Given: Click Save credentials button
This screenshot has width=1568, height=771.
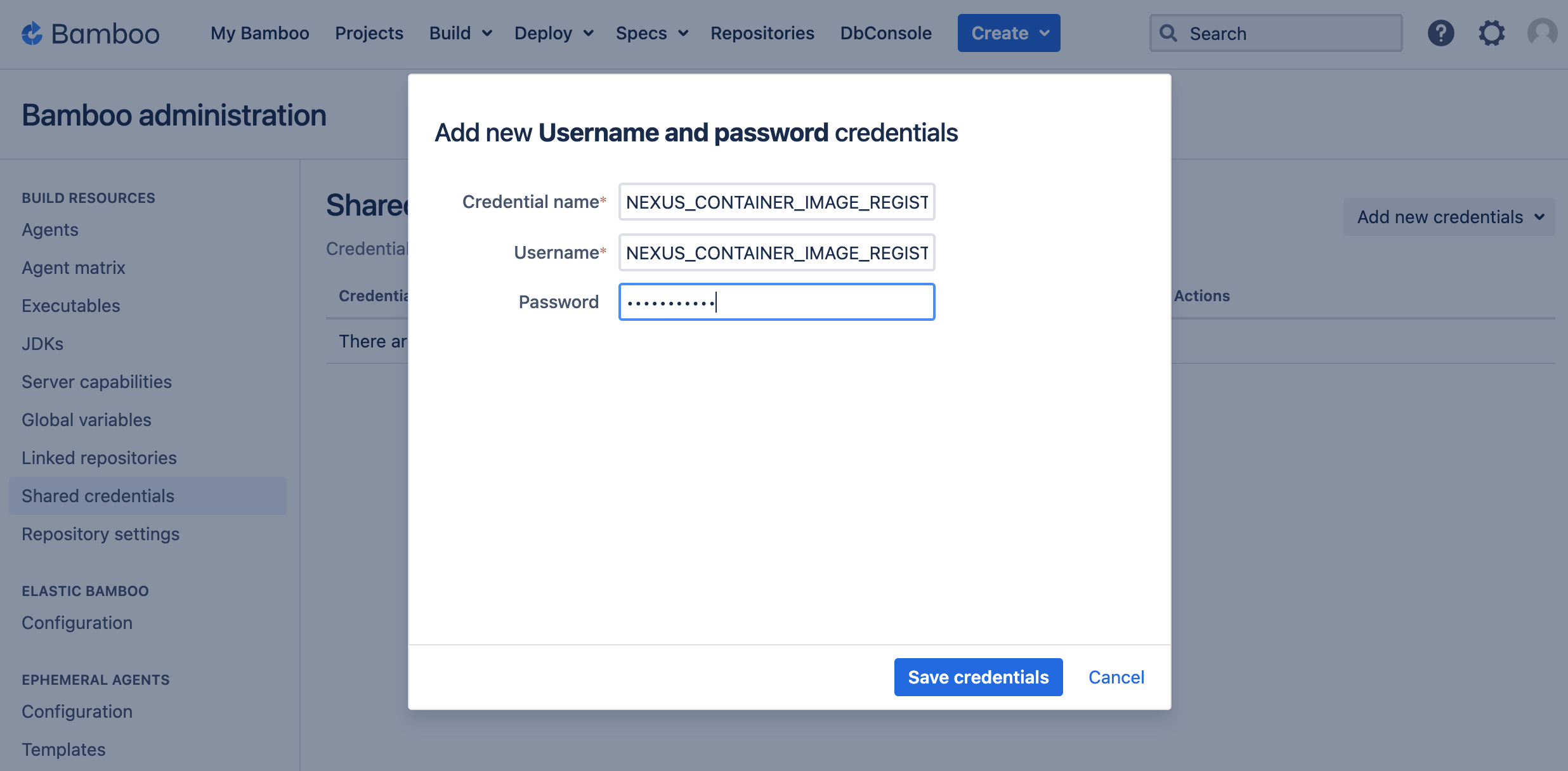Looking at the screenshot, I should [978, 677].
